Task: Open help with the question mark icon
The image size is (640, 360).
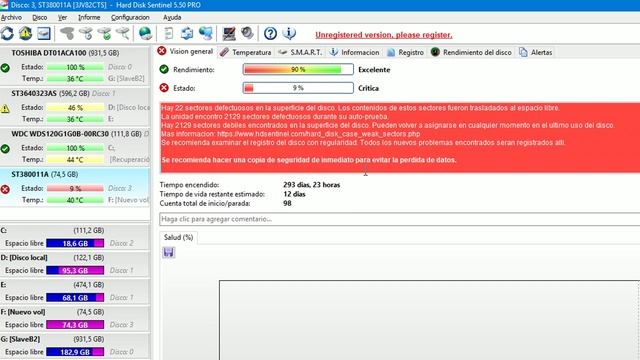Action: [270, 33]
